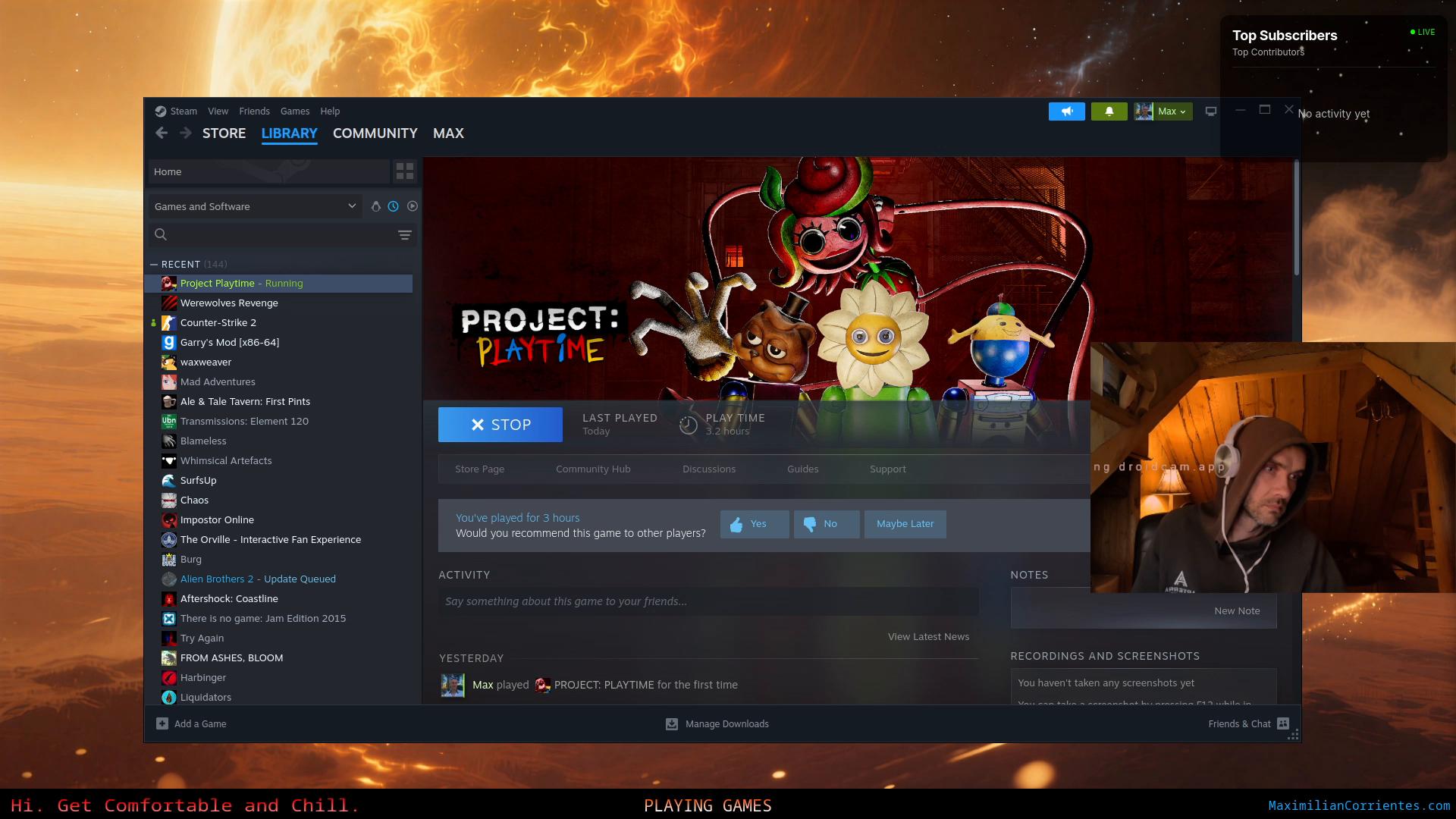Switch library to grid collections view
1456x819 pixels.
(x=405, y=171)
